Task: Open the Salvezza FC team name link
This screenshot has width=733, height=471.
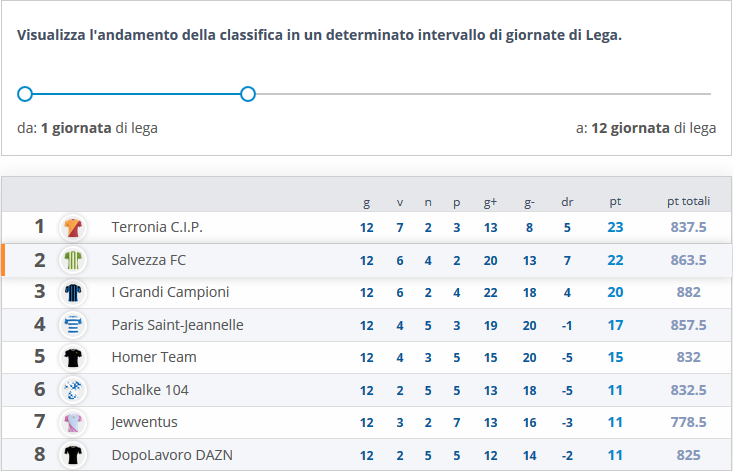Action: 148,261
